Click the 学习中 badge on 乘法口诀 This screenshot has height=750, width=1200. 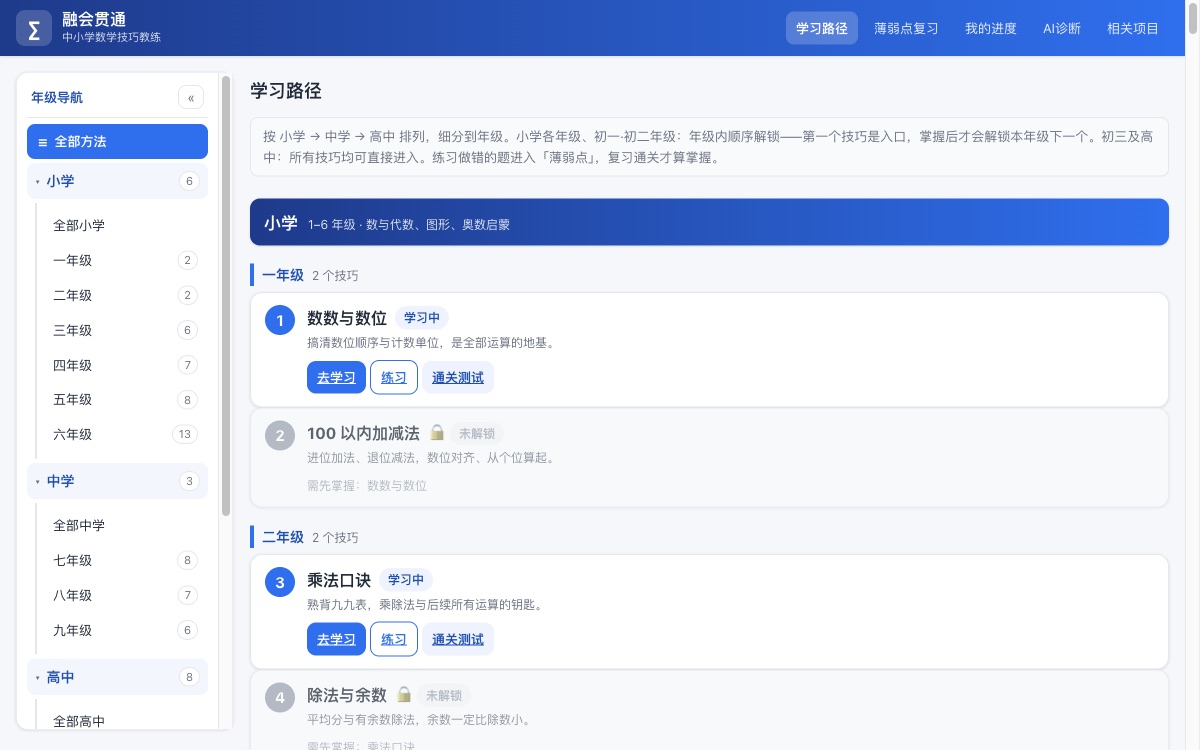[x=406, y=580]
